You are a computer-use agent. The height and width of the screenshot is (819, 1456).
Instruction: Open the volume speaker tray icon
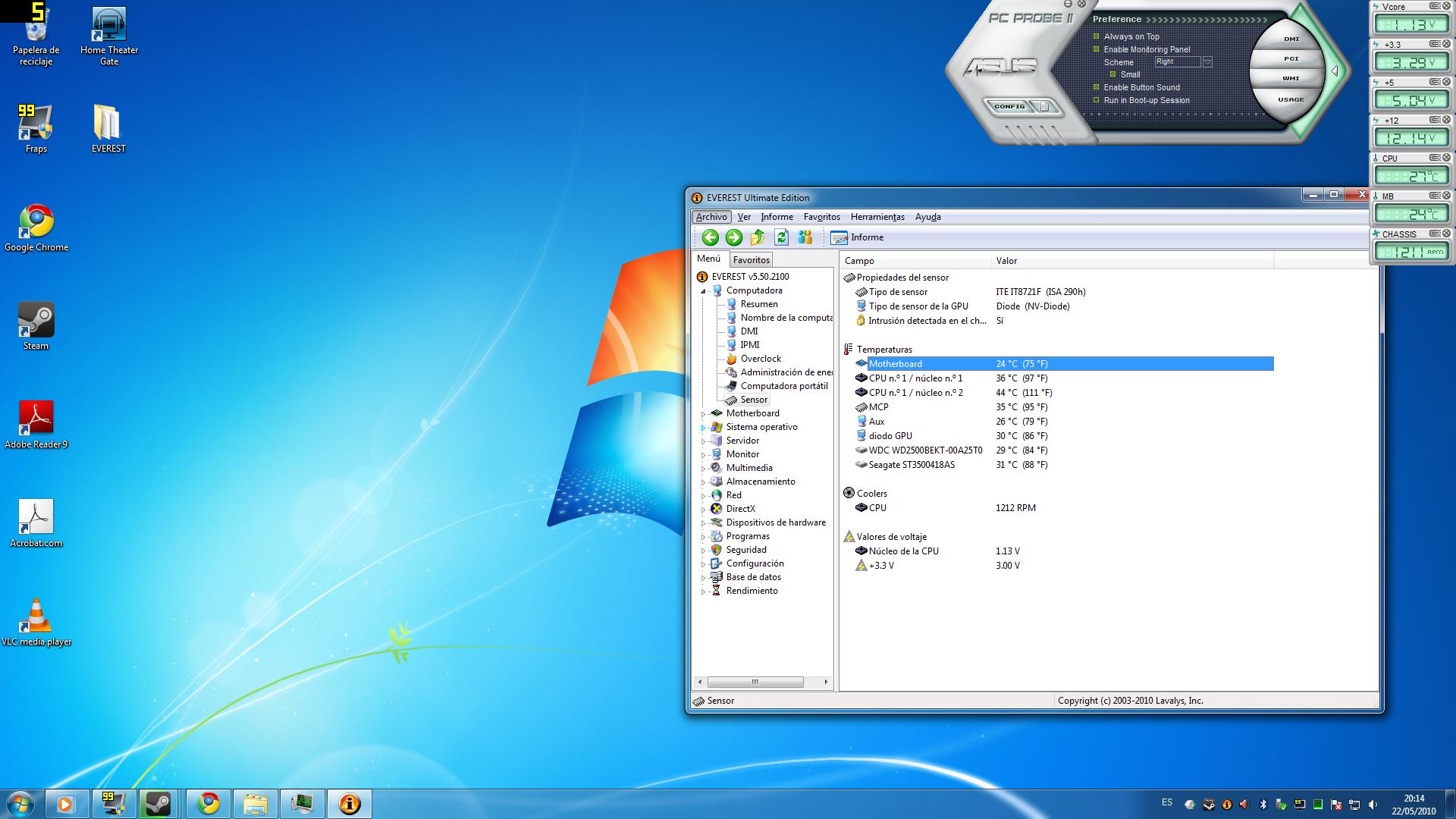[1373, 804]
